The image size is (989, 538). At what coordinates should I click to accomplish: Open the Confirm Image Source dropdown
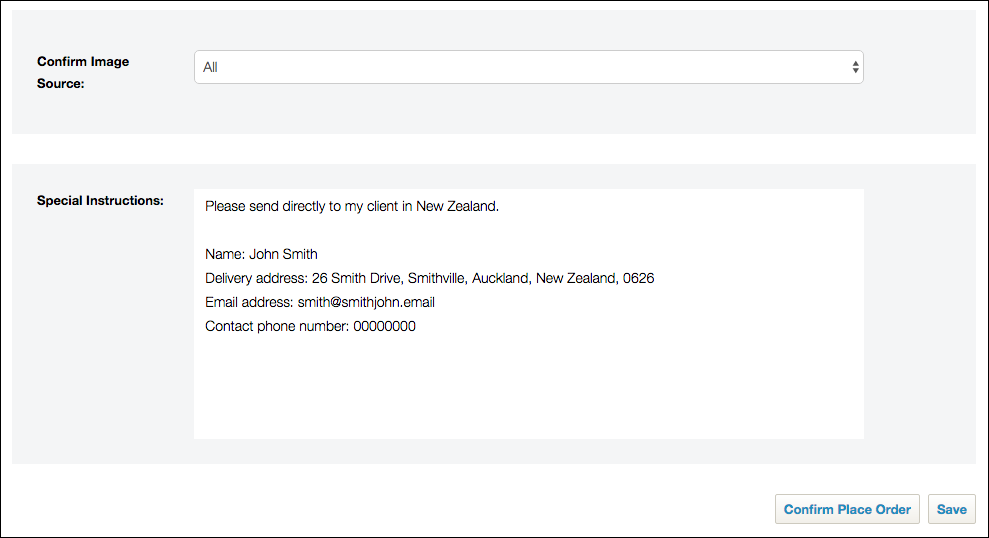(528, 67)
